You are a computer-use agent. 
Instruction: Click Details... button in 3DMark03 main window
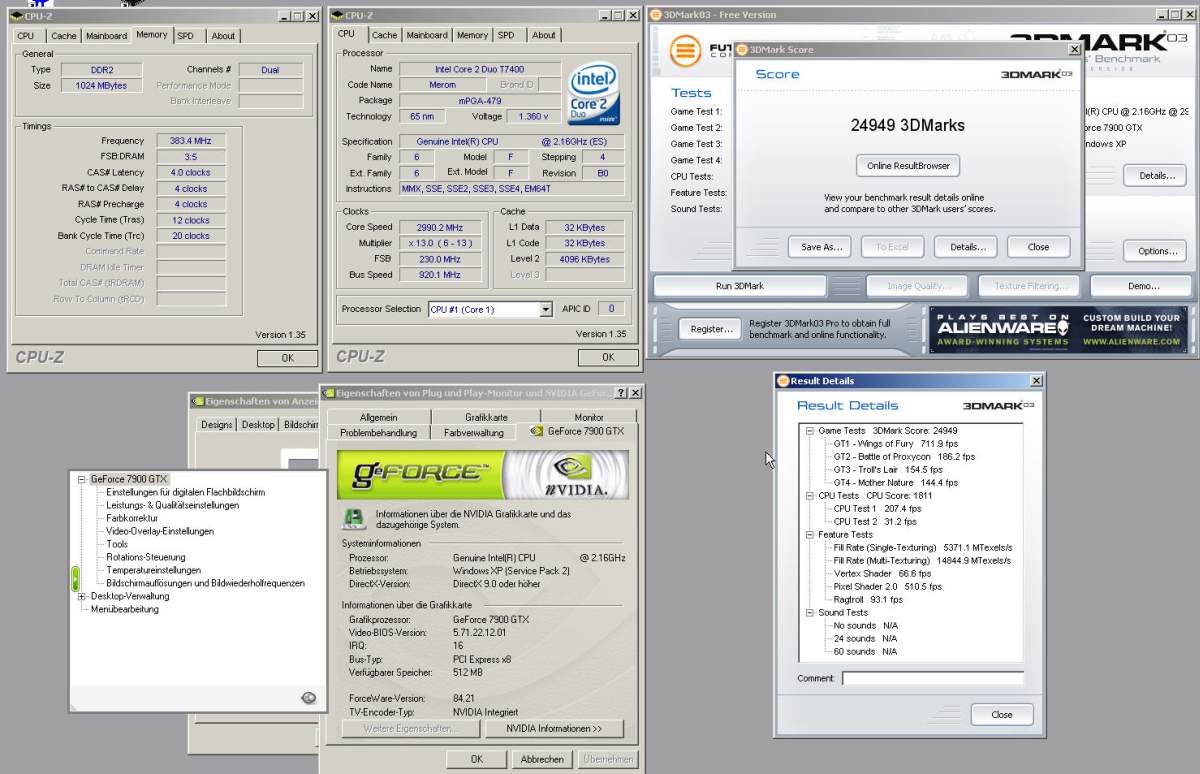coord(1157,176)
